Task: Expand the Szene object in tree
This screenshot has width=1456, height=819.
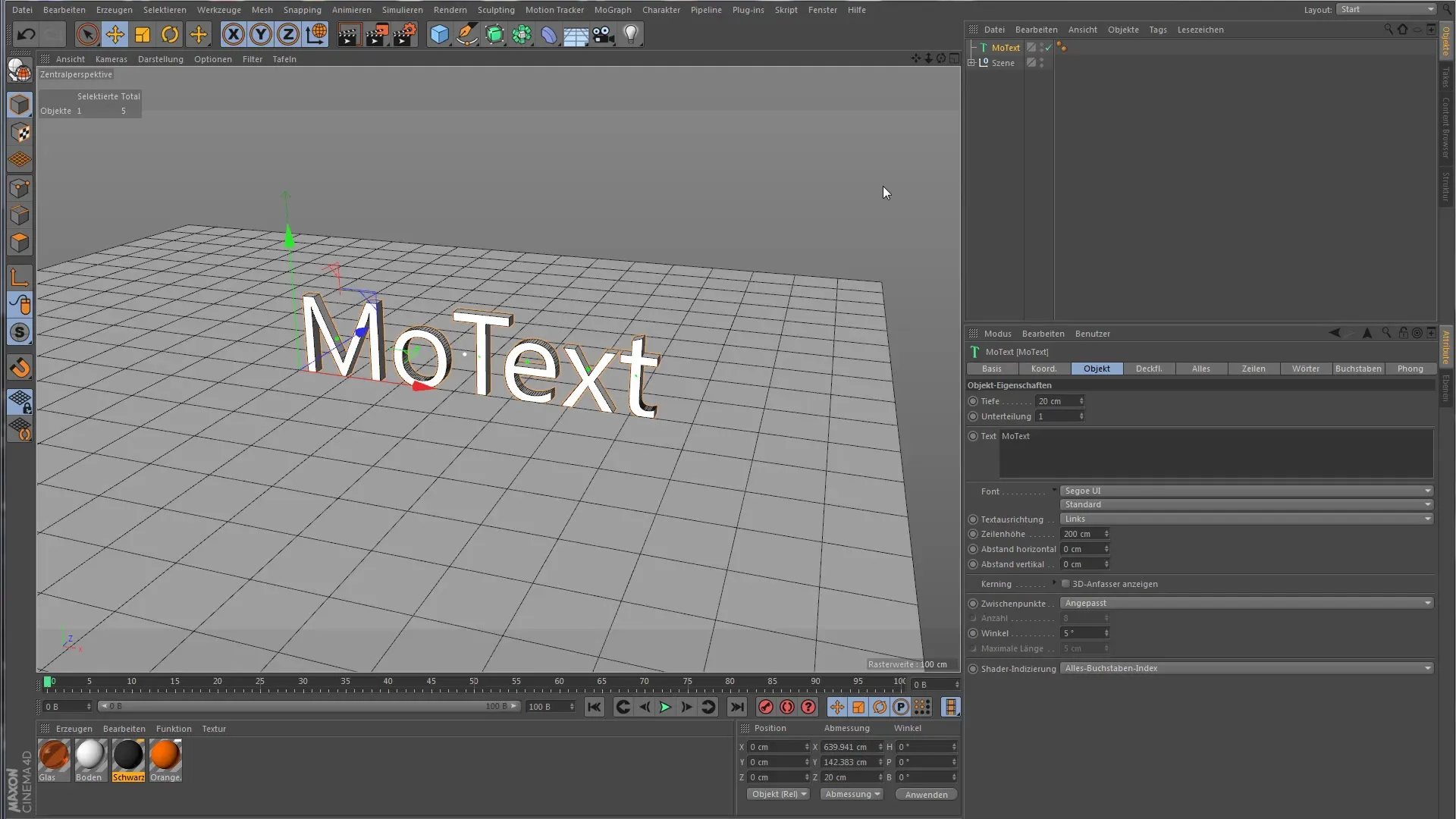Action: [971, 63]
